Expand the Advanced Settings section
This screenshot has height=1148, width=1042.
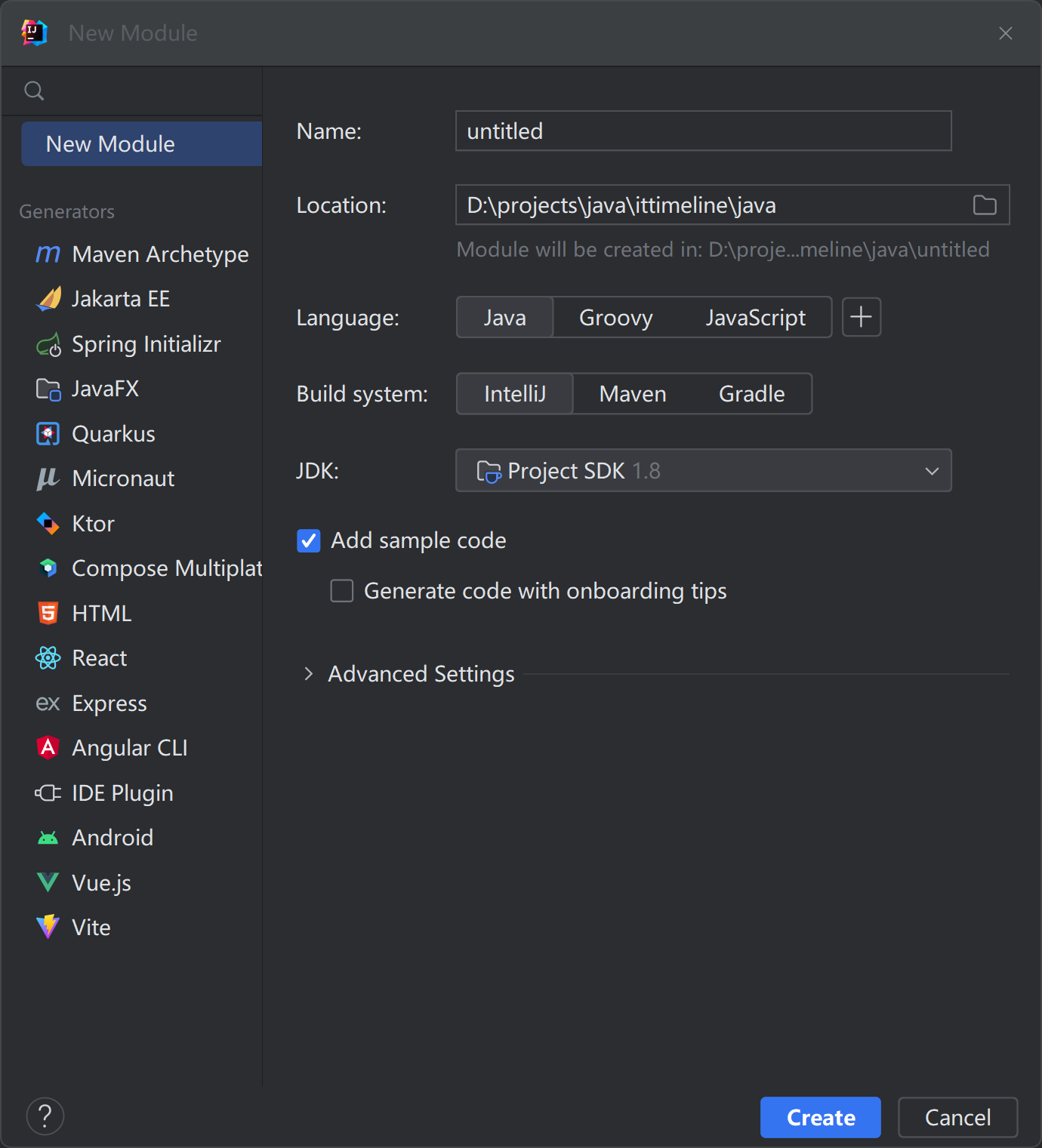[x=308, y=674]
